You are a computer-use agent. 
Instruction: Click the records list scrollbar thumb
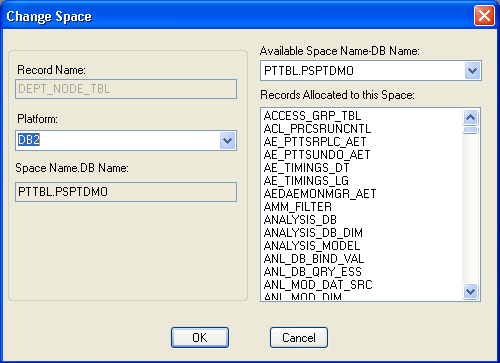pos(471,130)
